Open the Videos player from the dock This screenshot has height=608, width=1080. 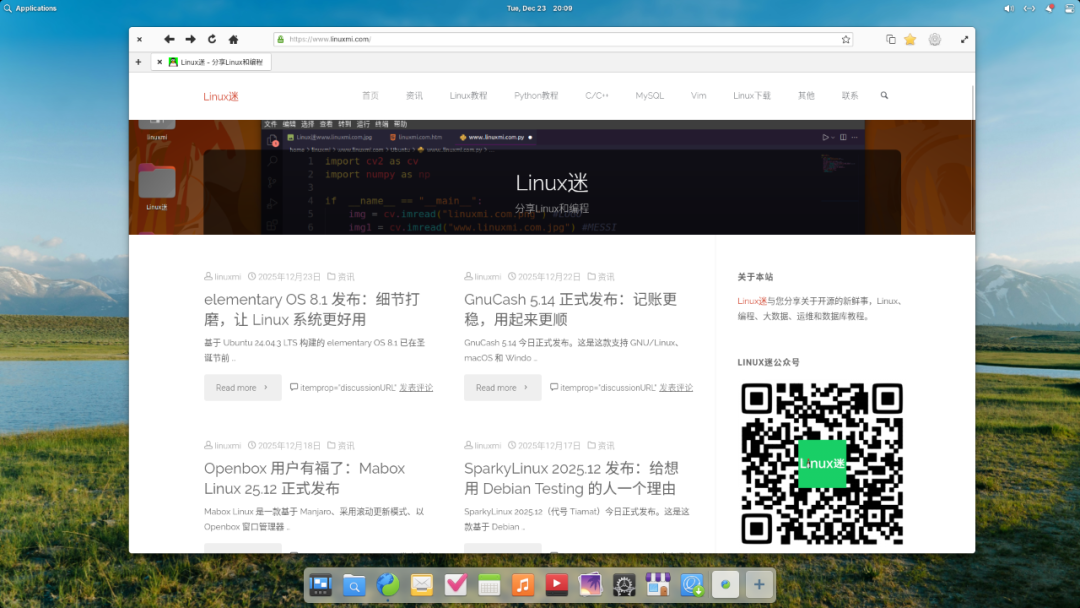pyautogui.click(x=556, y=584)
